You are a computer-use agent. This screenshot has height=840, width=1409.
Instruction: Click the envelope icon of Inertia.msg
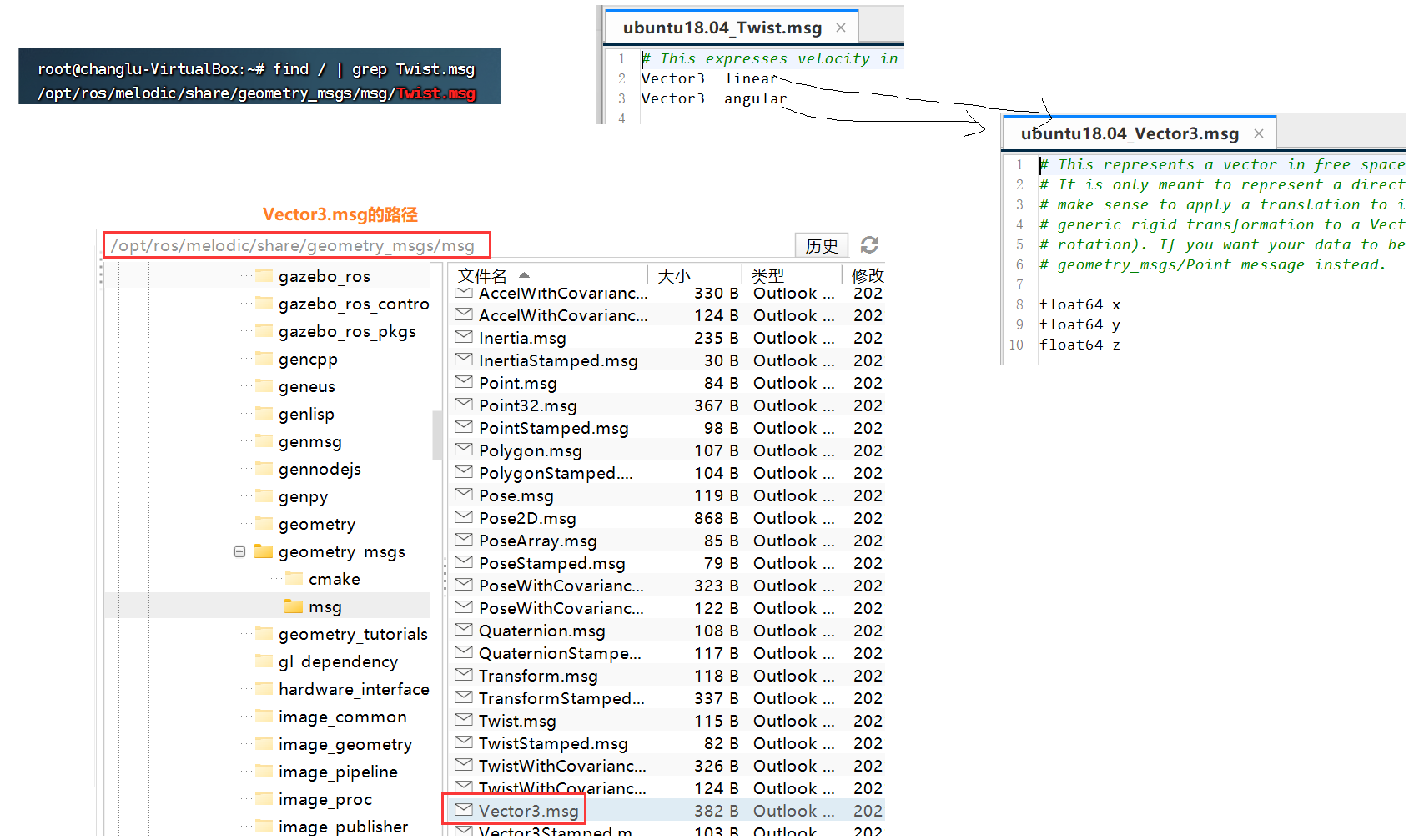(x=464, y=337)
